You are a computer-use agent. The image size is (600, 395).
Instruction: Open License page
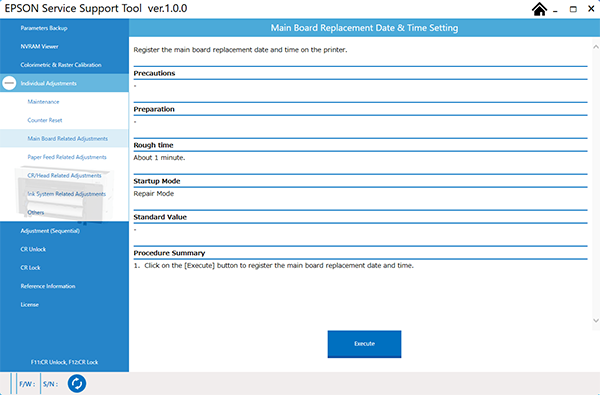coord(64,305)
